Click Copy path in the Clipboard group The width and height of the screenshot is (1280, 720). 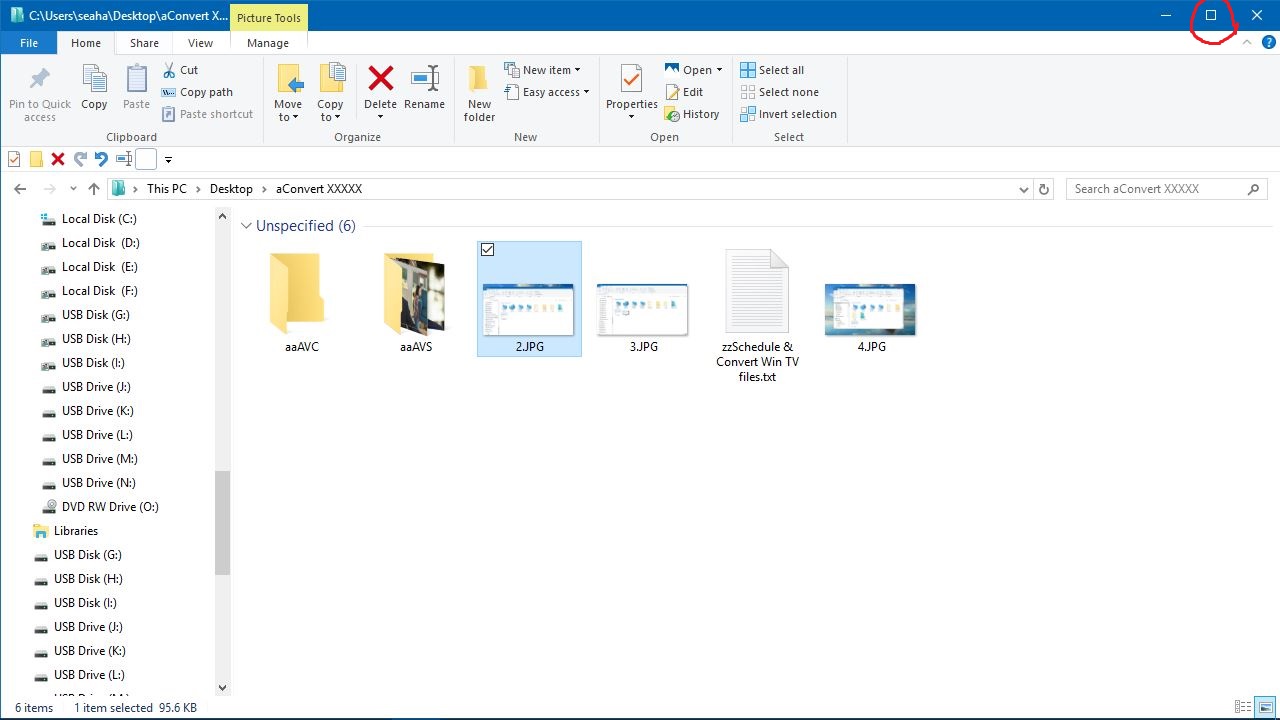coord(197,92)
